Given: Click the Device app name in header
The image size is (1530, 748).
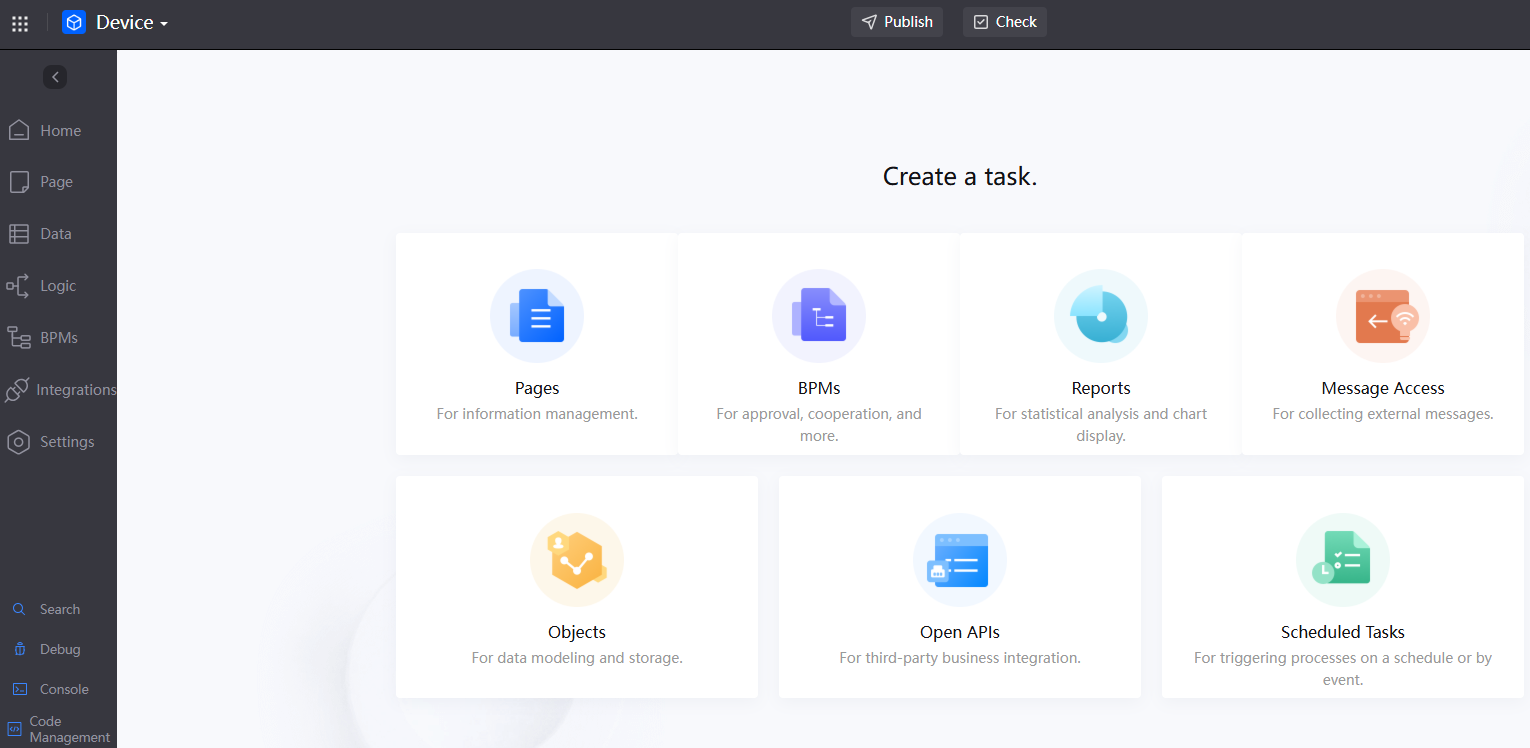Looking at the screenshot, I should tap(125, 22).
